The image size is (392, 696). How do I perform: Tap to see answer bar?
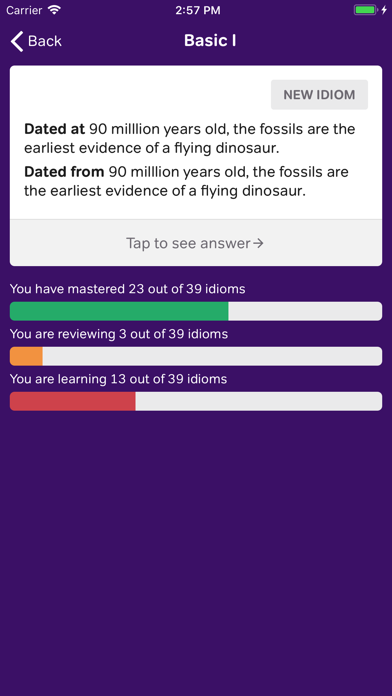coord(196,243)
